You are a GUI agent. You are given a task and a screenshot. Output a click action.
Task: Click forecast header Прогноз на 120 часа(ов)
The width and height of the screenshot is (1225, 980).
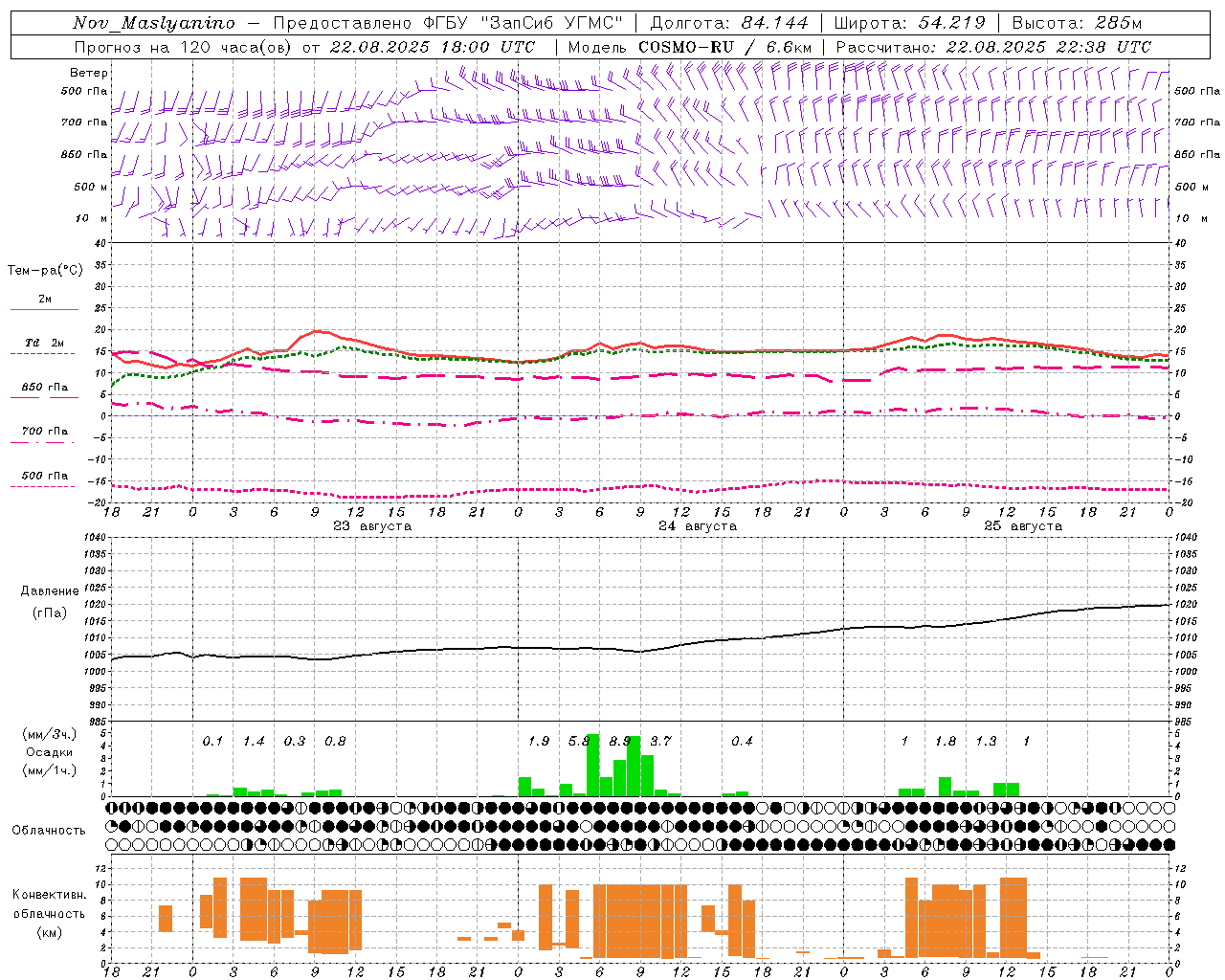pyautogui.click(x=184, y=47)
